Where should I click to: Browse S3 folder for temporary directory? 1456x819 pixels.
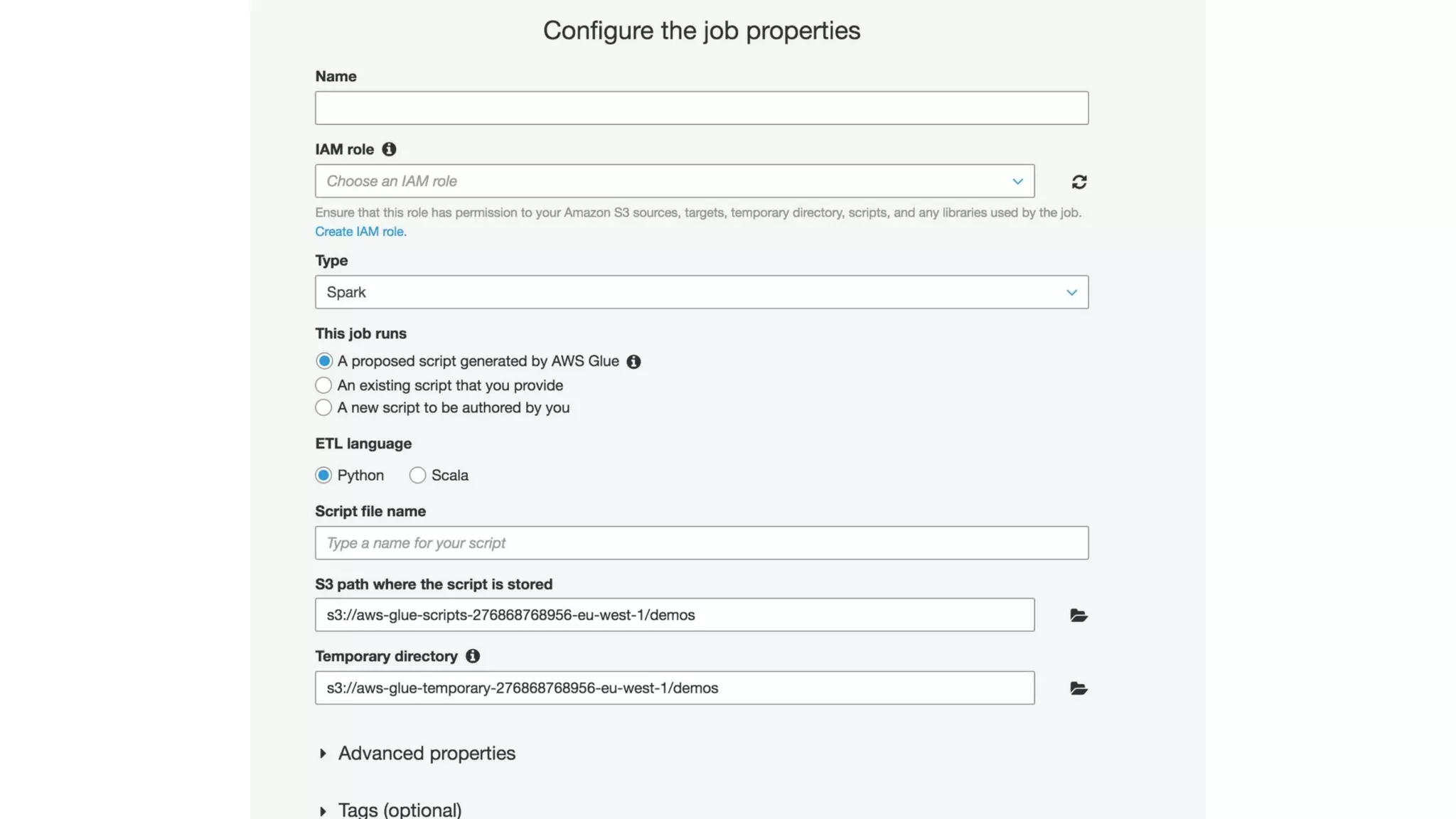(x=1078, y=688)
